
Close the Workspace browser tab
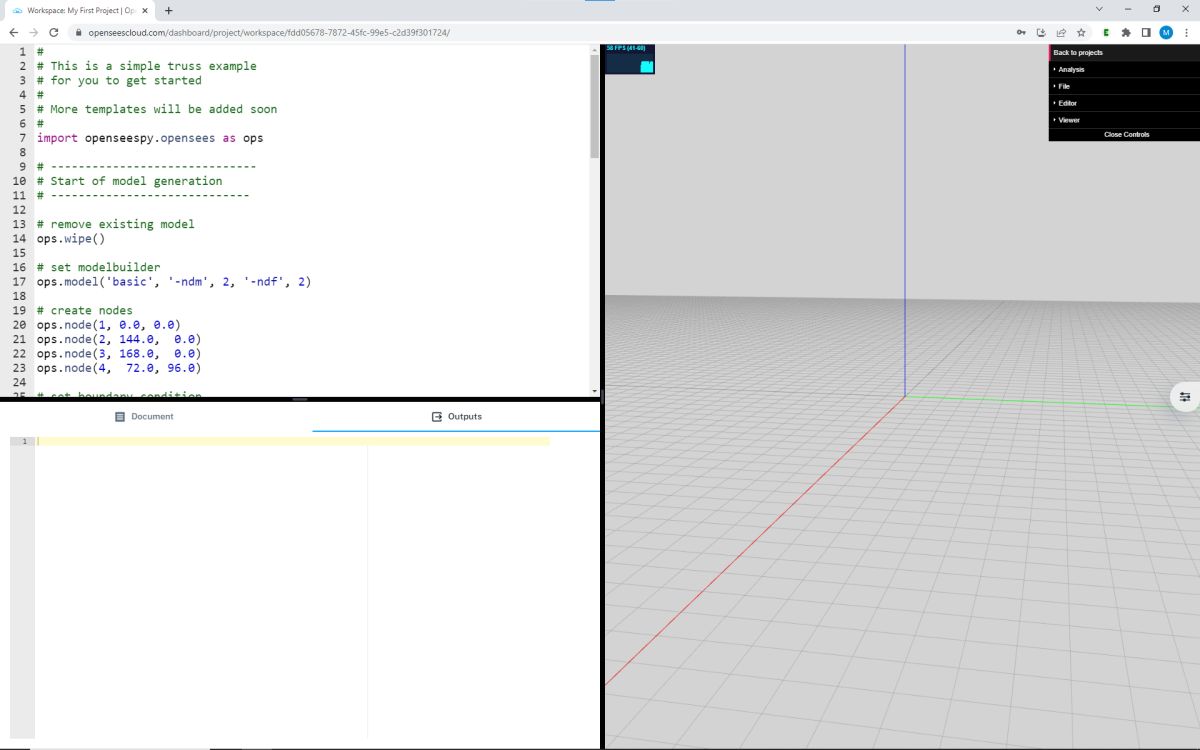click(145, 10)
